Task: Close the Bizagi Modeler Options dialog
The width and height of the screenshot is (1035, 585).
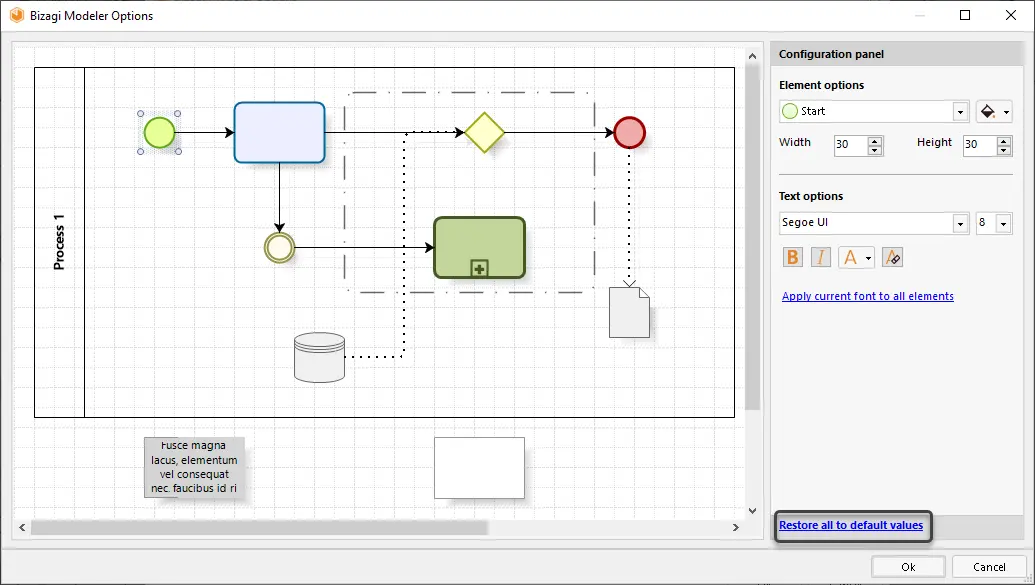Action: tap(1011, 15)
